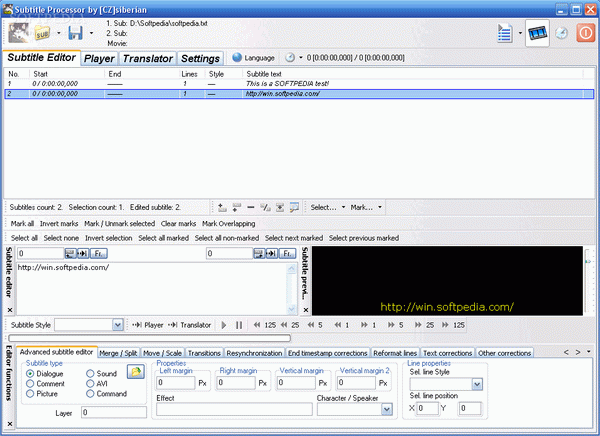Open the Select... dropdown menu
The height and width of the screenshot is (436, 600).
point(328,207)
